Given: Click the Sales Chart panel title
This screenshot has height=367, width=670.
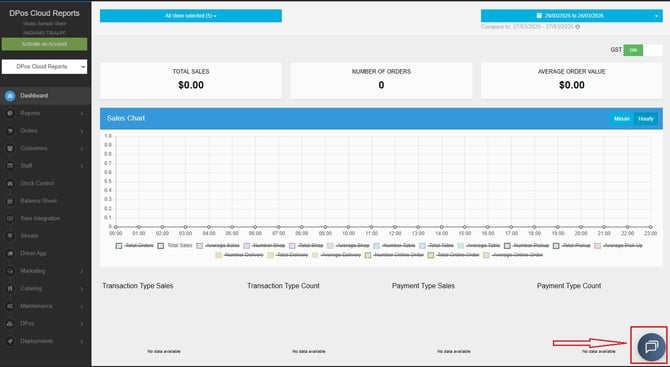Looking at the screenshot, I should (x=126, y=118).
